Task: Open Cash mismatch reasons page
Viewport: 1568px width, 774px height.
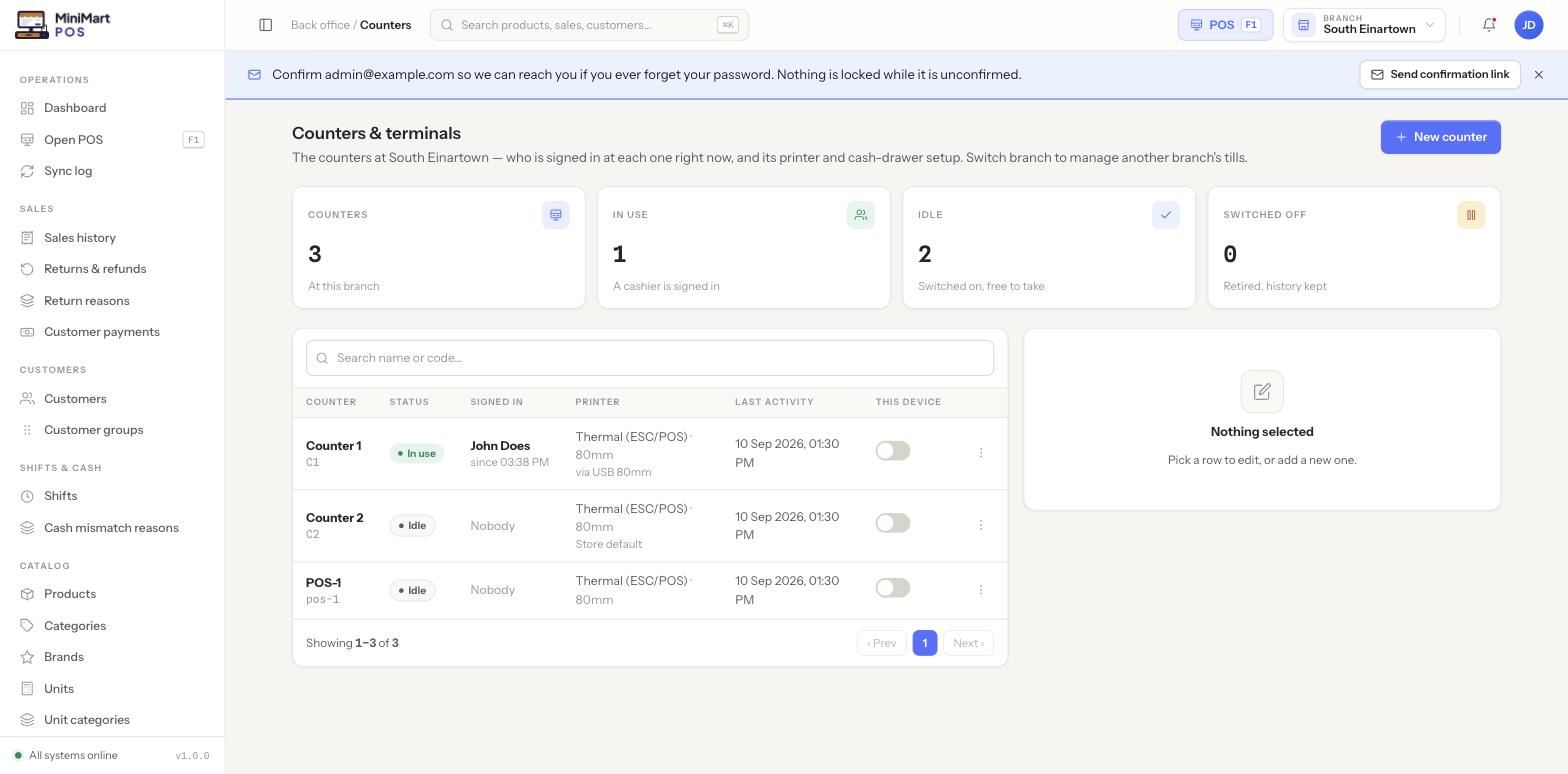Action: 112,528
